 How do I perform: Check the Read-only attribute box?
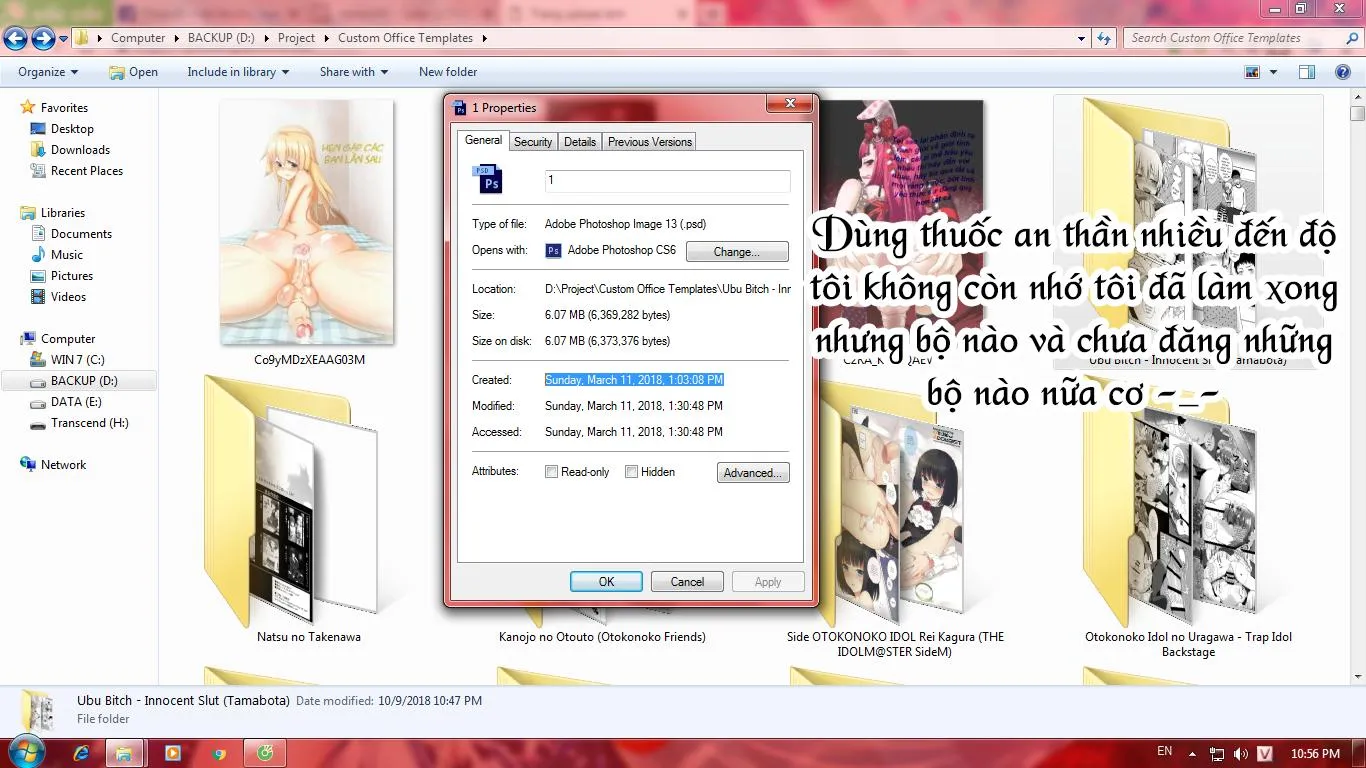coord(551,472)
